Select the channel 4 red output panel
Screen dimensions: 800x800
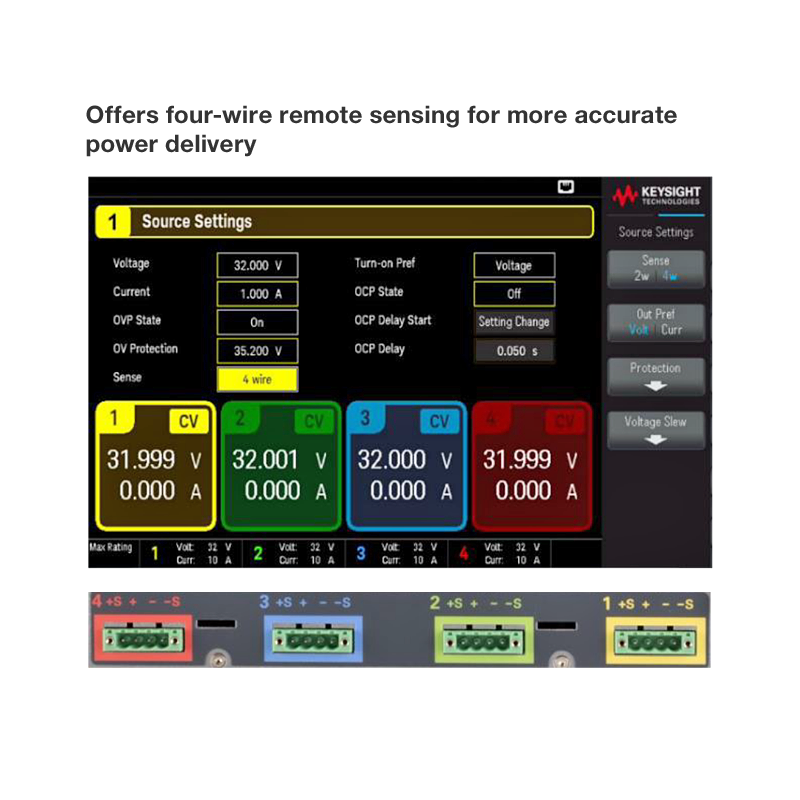532,466
